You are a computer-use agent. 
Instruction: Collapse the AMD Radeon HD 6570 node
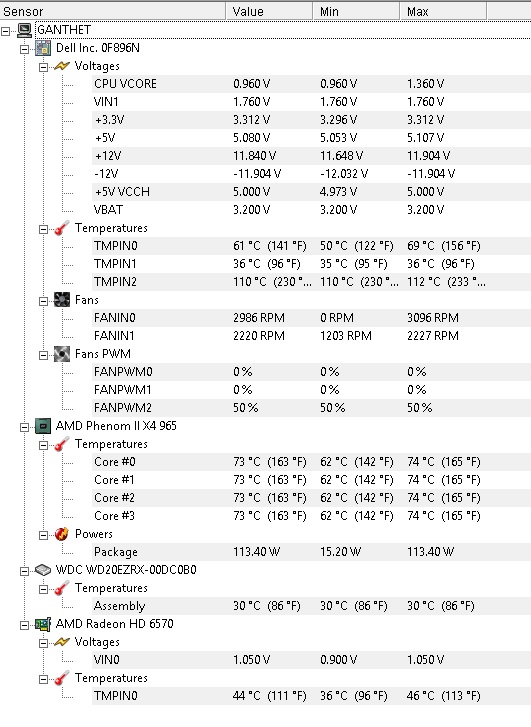click(24, 625)
